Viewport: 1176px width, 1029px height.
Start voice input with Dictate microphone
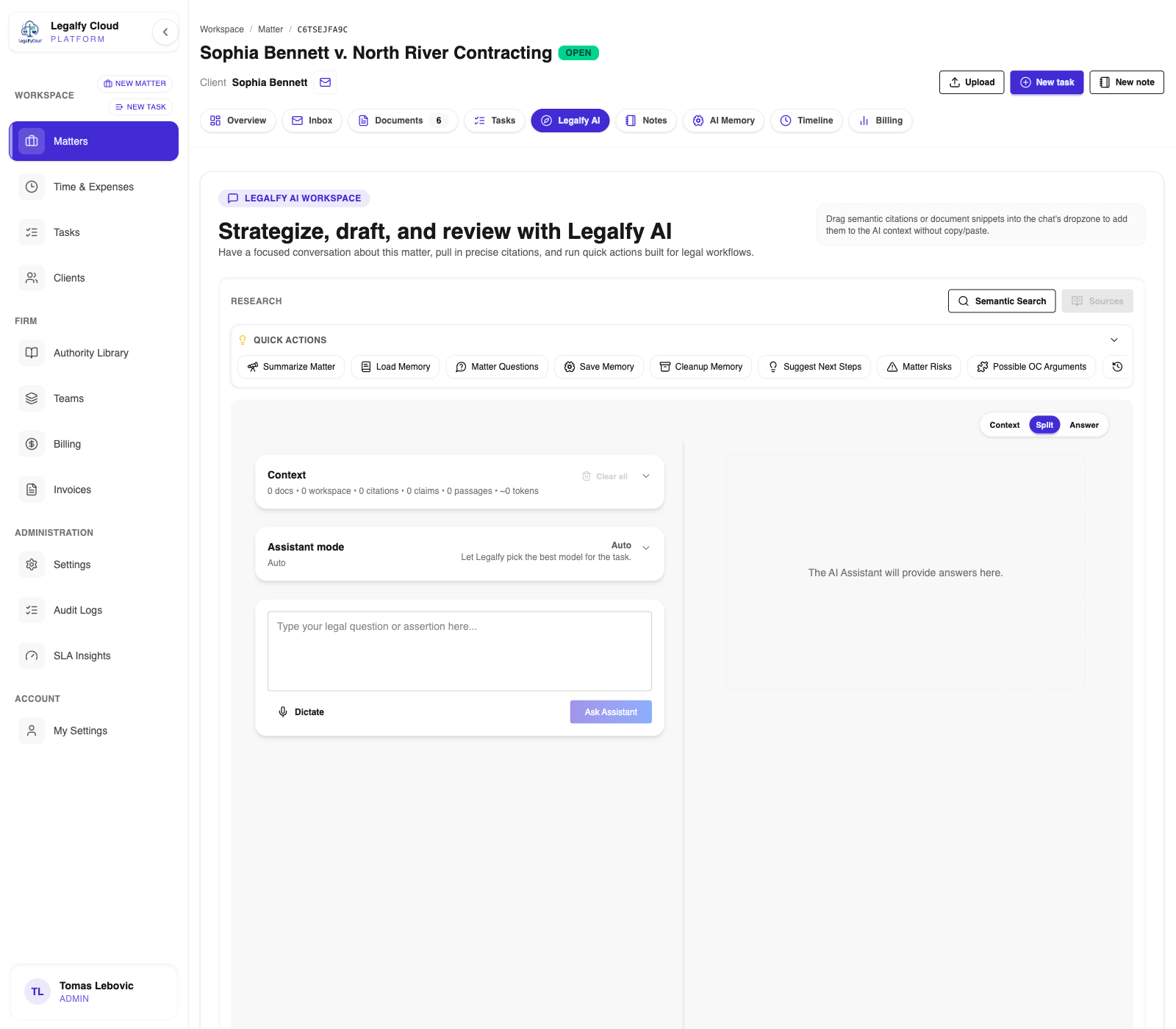tap(301, 711)
